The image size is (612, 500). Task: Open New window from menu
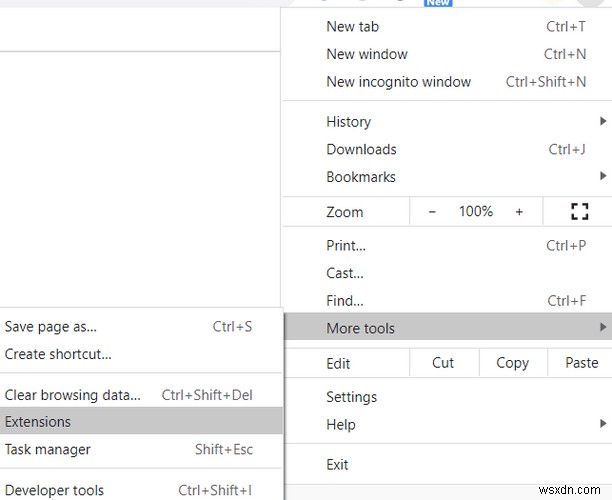click(x=367, y=54)
